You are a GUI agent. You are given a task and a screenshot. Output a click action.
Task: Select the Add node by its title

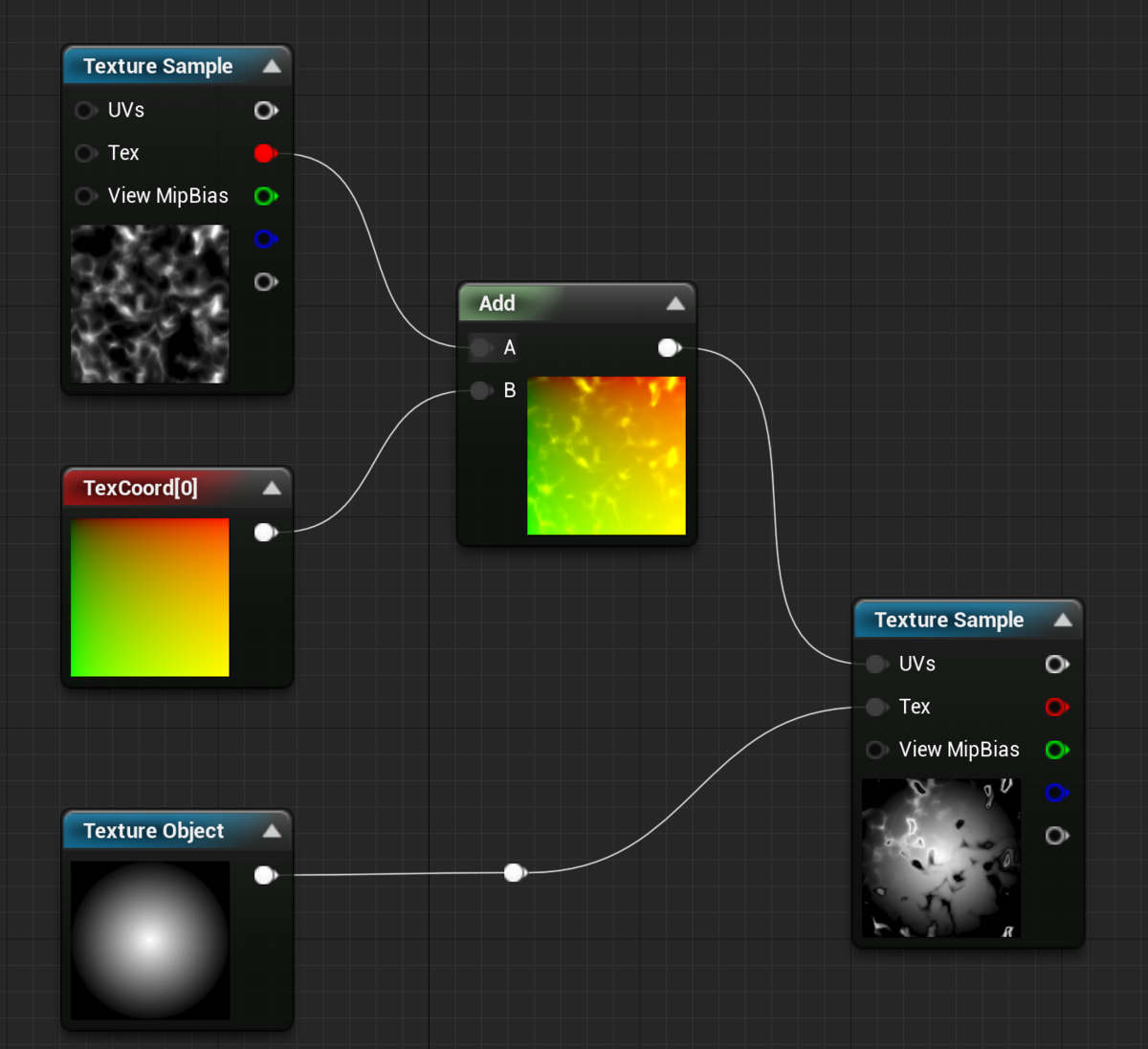497,303
